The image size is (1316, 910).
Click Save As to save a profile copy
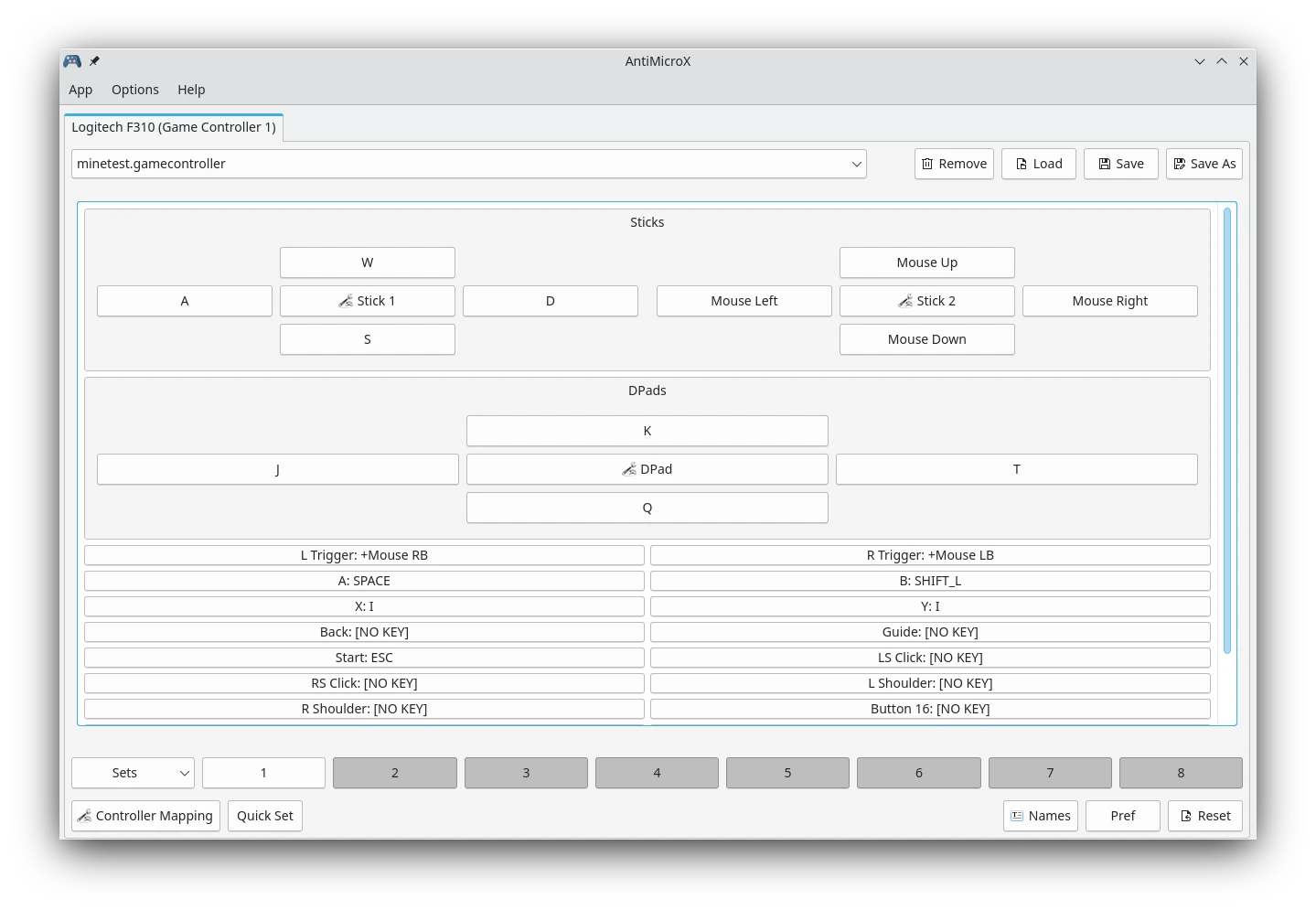coord(1204,164)
